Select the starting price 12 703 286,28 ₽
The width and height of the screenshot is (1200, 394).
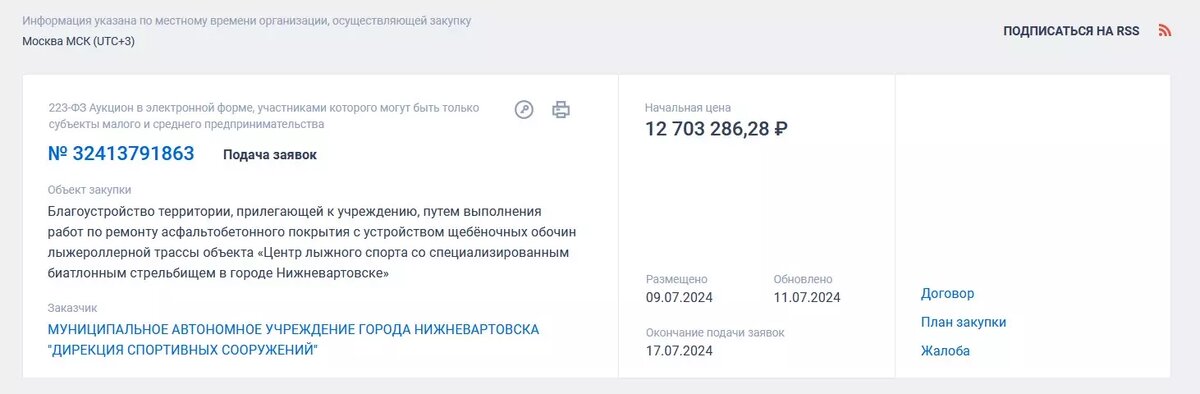tap(716, 129)
